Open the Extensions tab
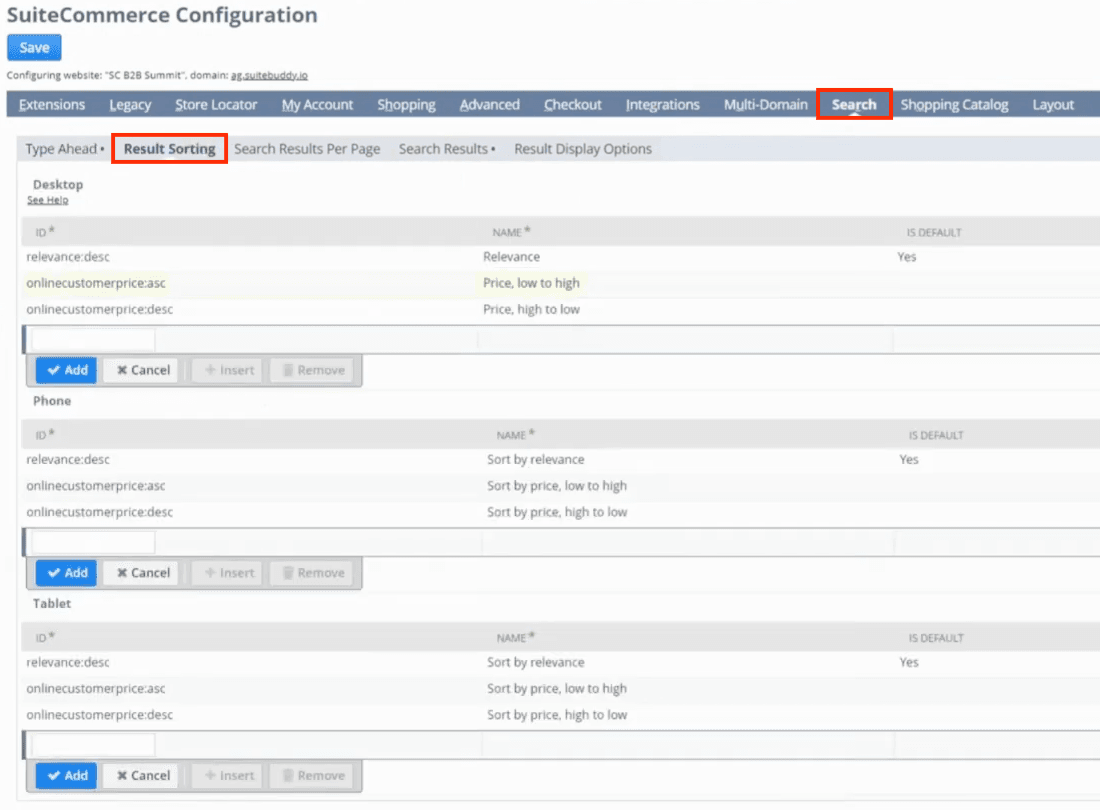Screen dimensions: 1100x810 pos(52,104)
